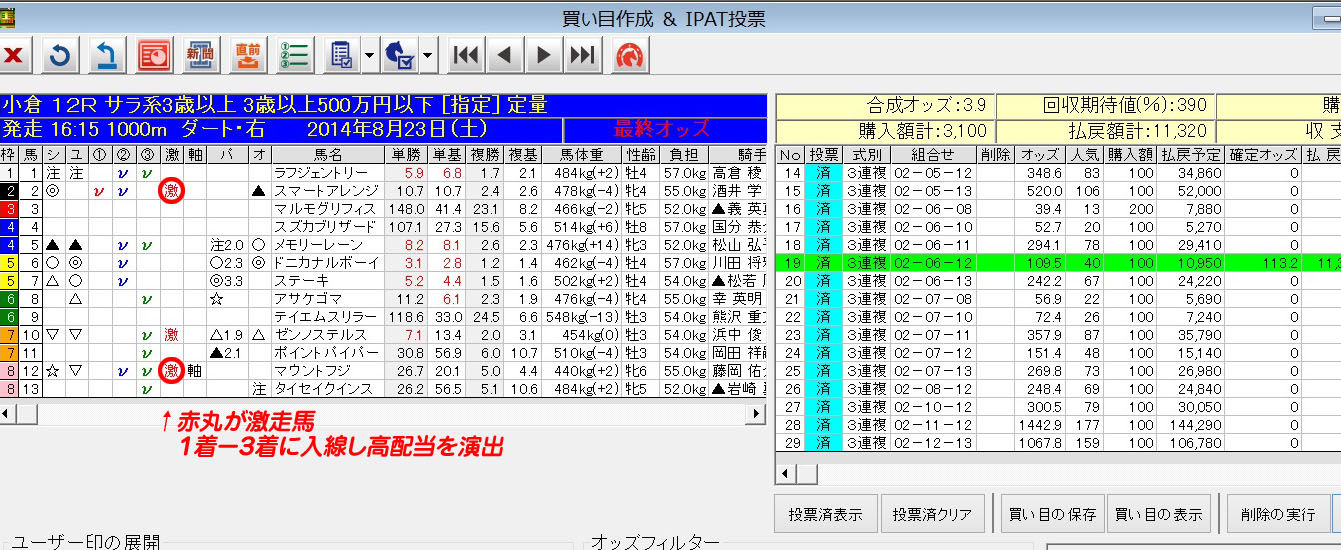The height and width of the screenshot is (550, 1341).
Task: Click the 馬名 column header
Action: pos(327,155)
